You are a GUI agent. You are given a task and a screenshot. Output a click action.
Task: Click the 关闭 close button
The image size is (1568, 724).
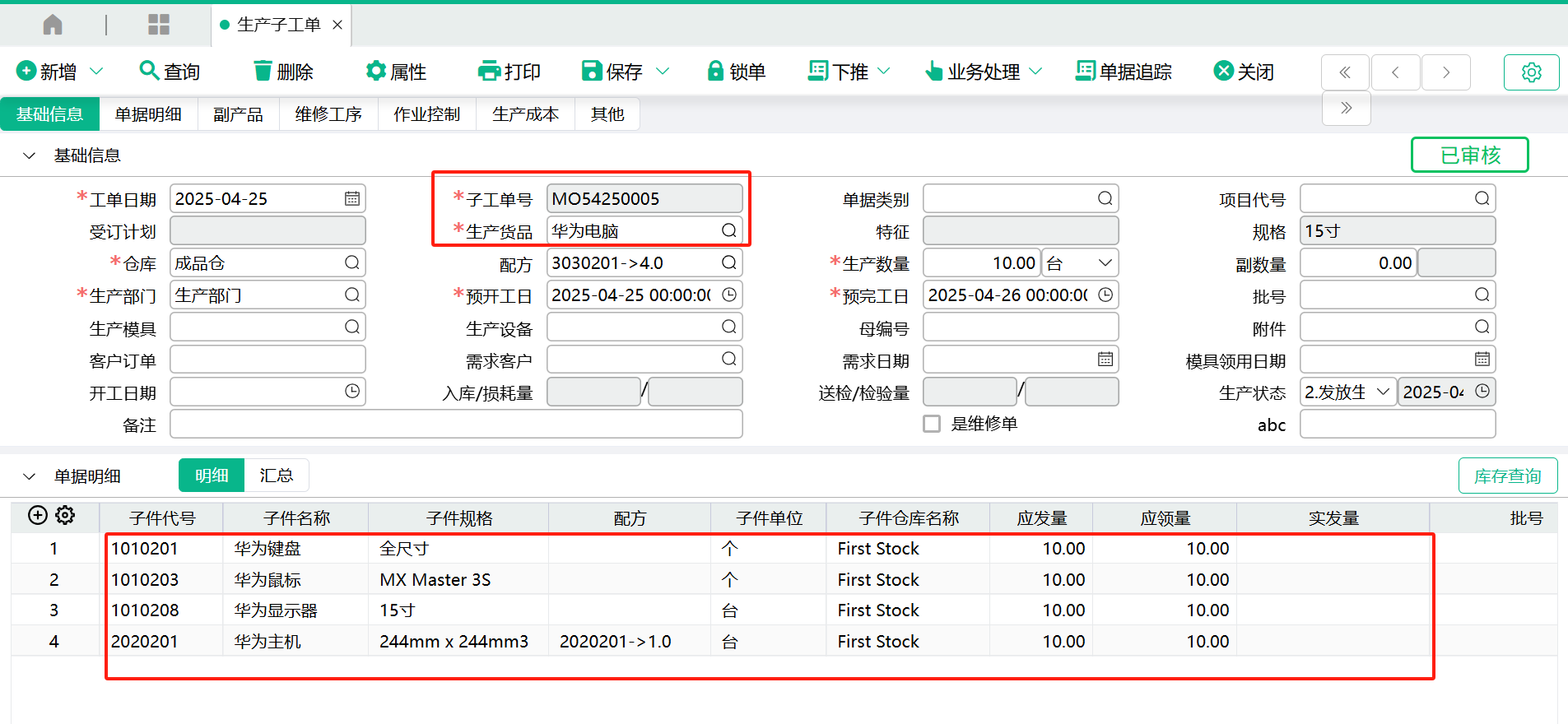1244,72
